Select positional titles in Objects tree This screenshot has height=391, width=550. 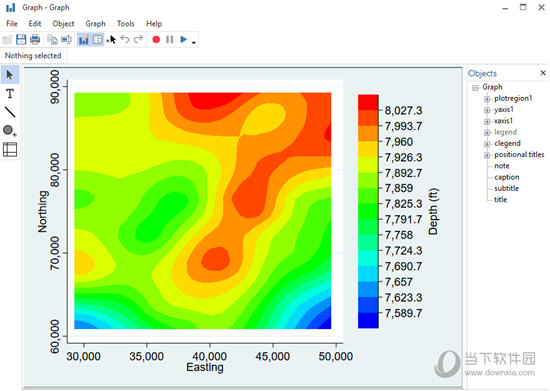click(519, 154)
